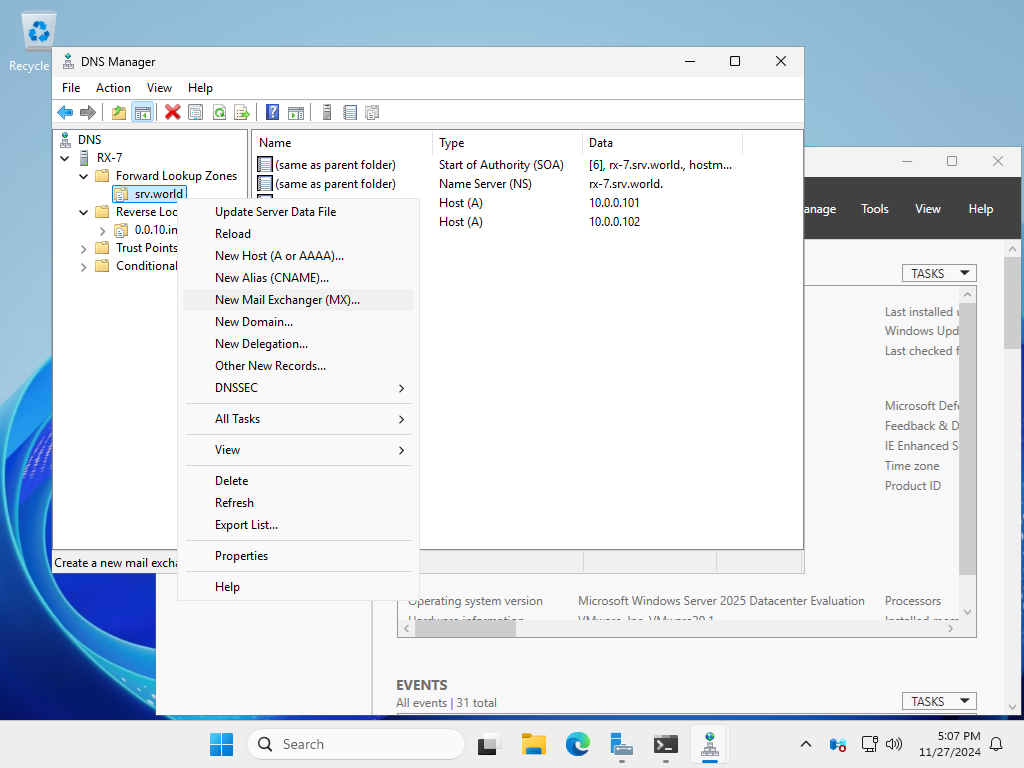
Task: Select the Trust Points folder
Action: (x=146, y=248)
